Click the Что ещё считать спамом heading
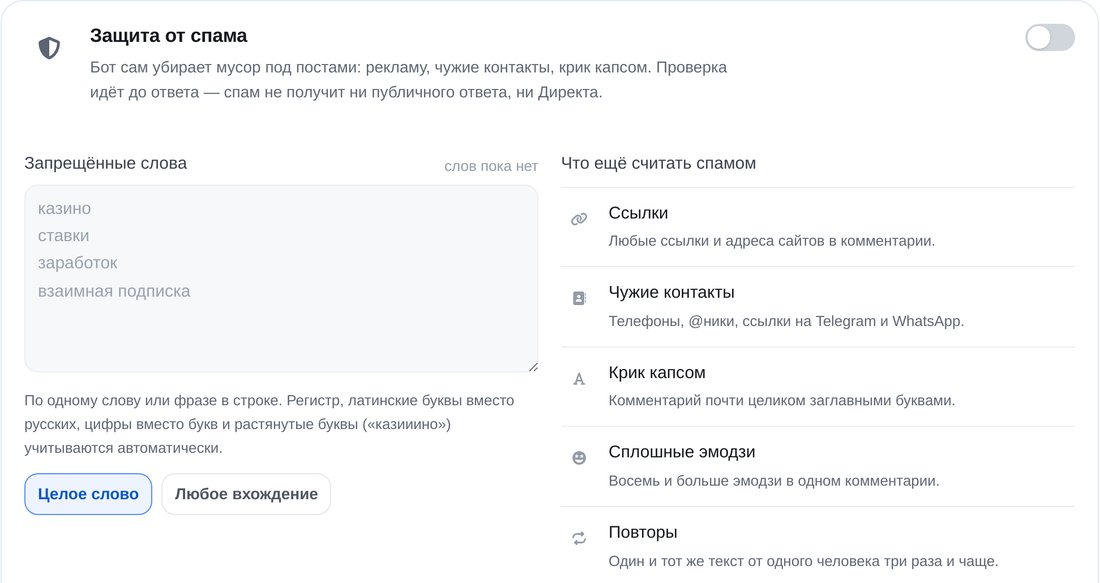Screen dimensions: 1100x583 (x=659, y=163)
